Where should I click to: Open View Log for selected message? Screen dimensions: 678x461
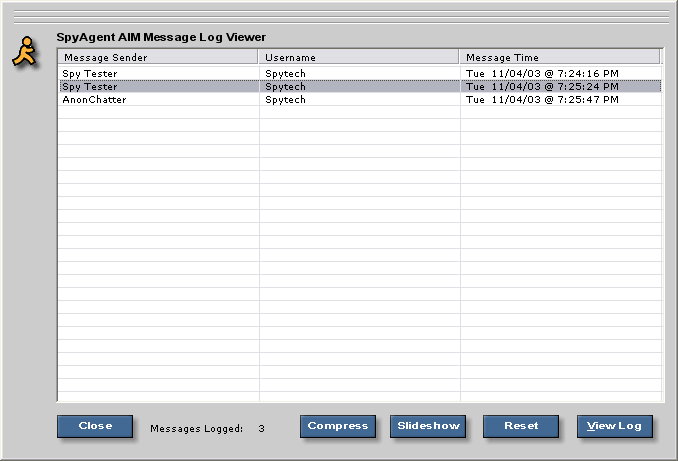point(614,426)
